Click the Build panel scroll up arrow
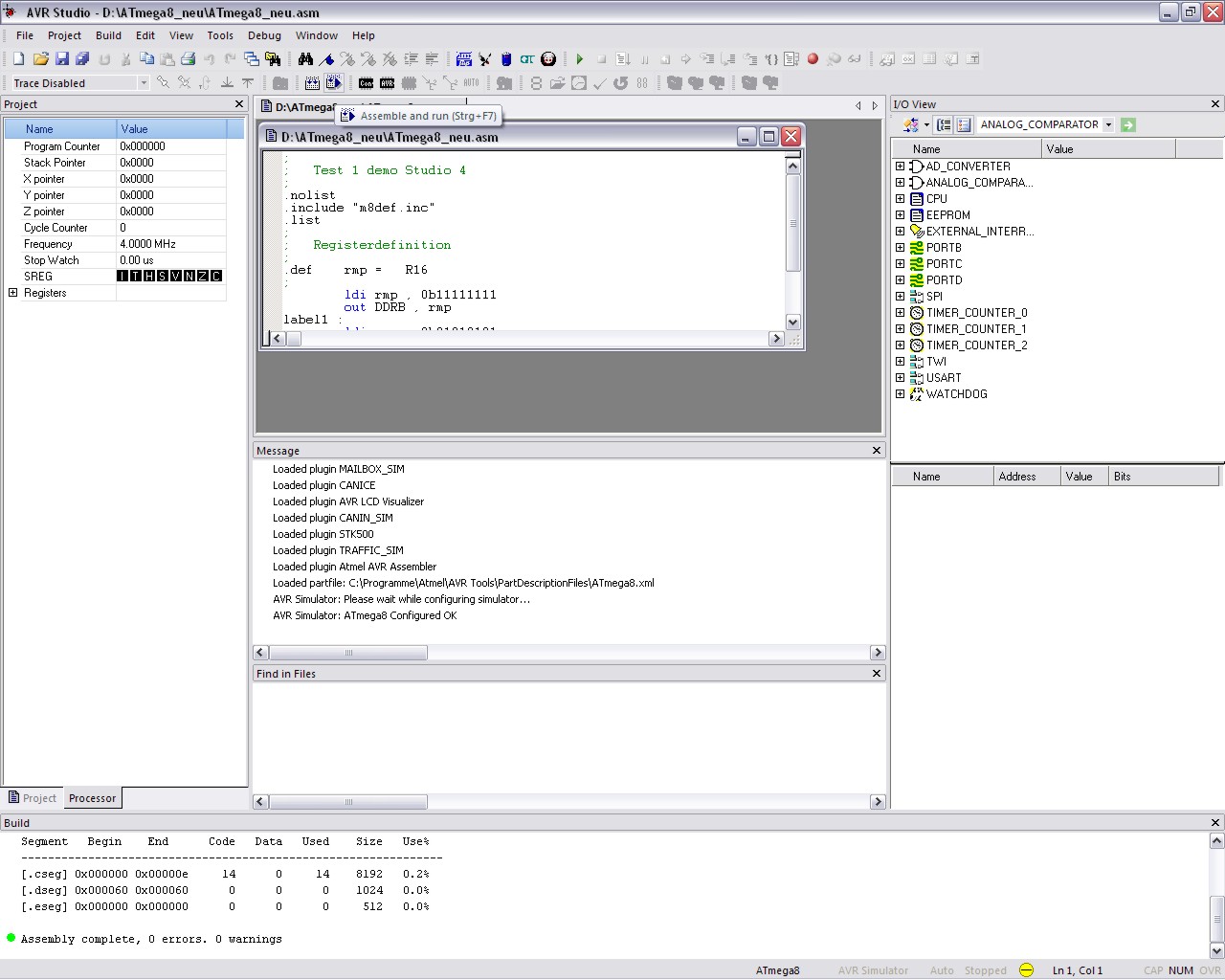Image resolution: width=1225 pixels, height=980 pixels. (x=1216, y=841)
